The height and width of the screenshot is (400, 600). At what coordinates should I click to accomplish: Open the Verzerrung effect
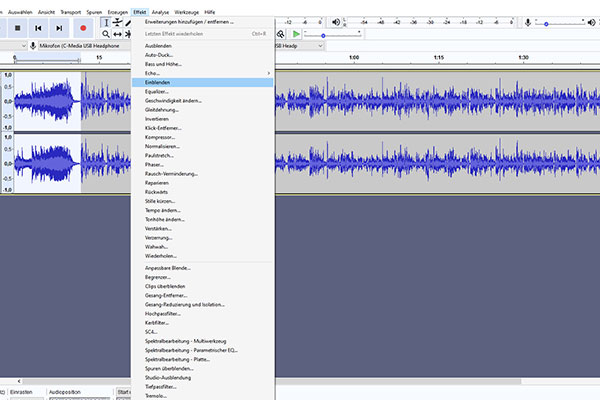click(x=202, y=238)
